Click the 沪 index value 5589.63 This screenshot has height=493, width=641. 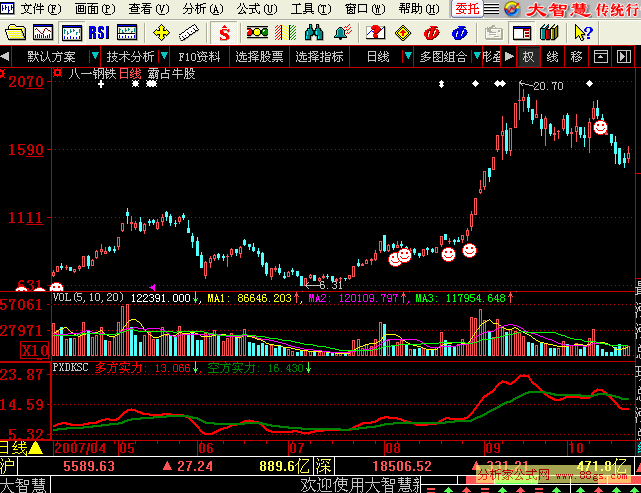(x=89, y=466)
